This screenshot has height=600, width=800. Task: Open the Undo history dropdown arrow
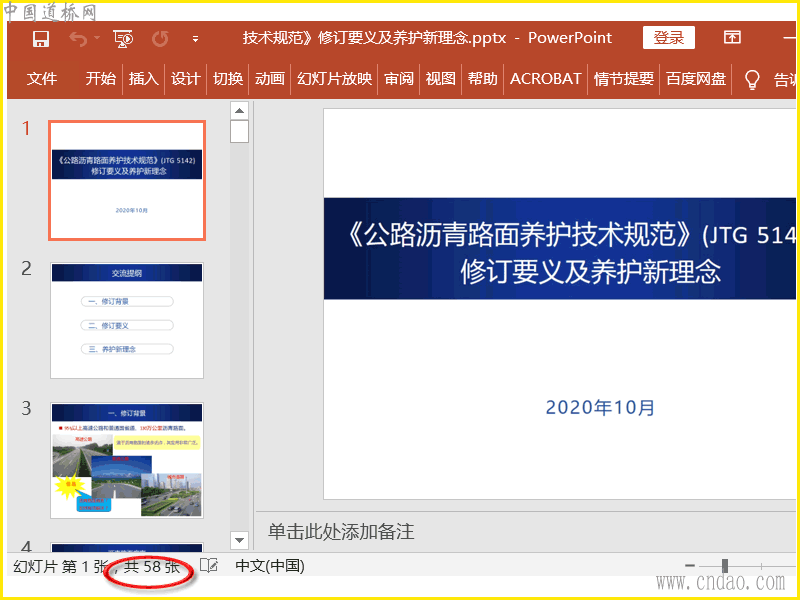coord(97,38)
